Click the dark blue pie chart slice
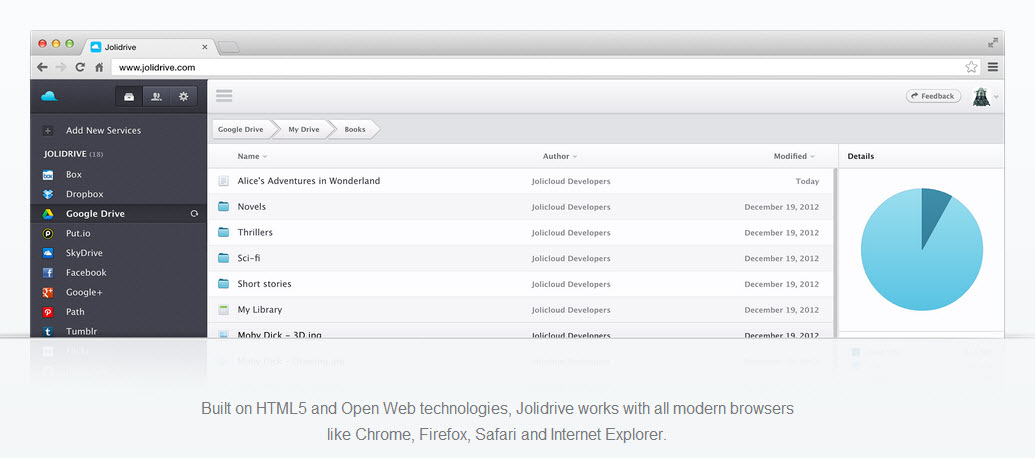 [x=933, y=211]
